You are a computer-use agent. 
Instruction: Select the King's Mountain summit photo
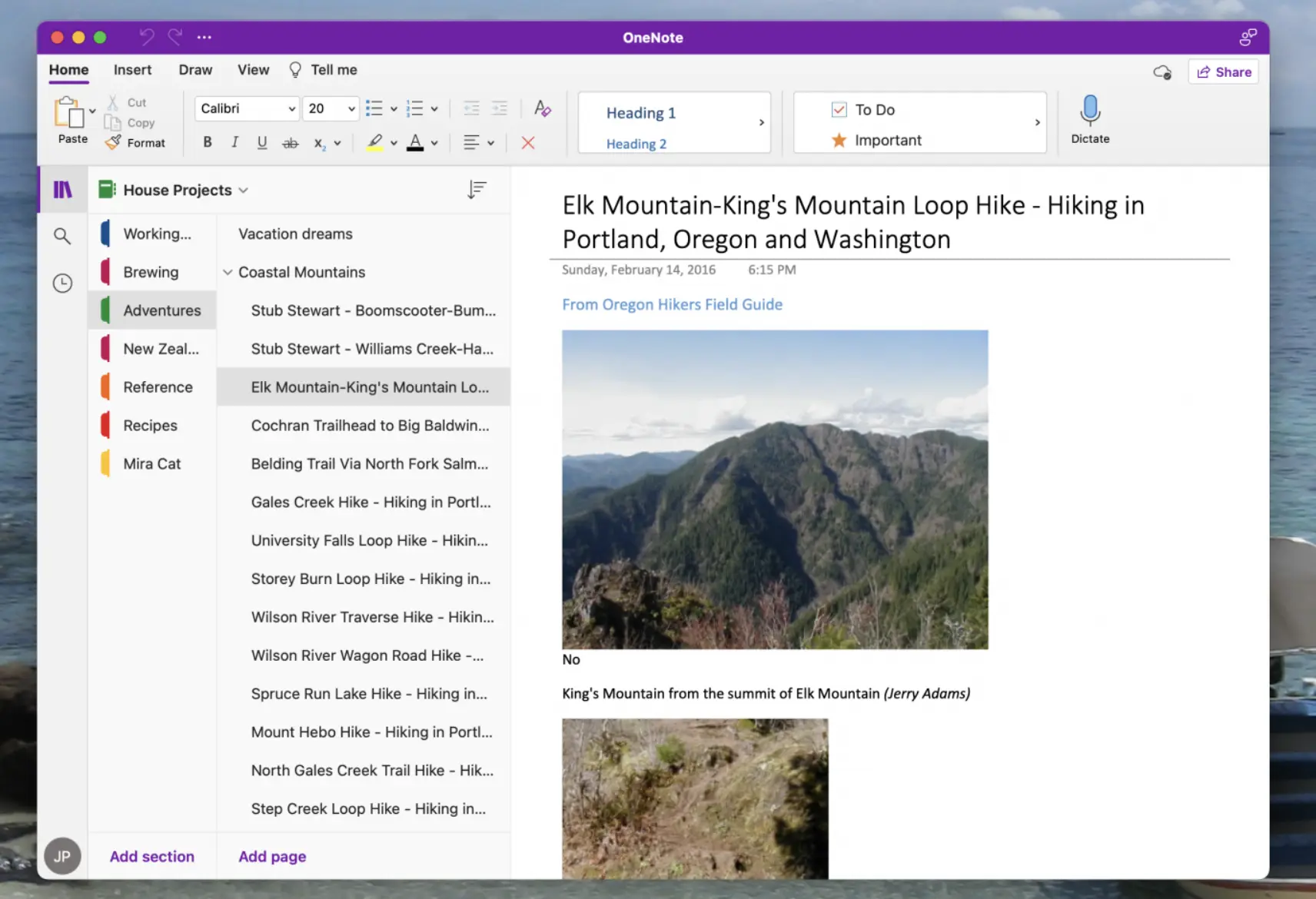pos(775,489)
